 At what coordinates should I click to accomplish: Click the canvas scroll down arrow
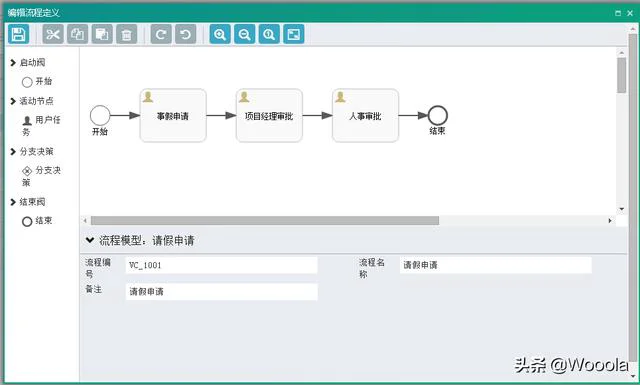point(622,209)
